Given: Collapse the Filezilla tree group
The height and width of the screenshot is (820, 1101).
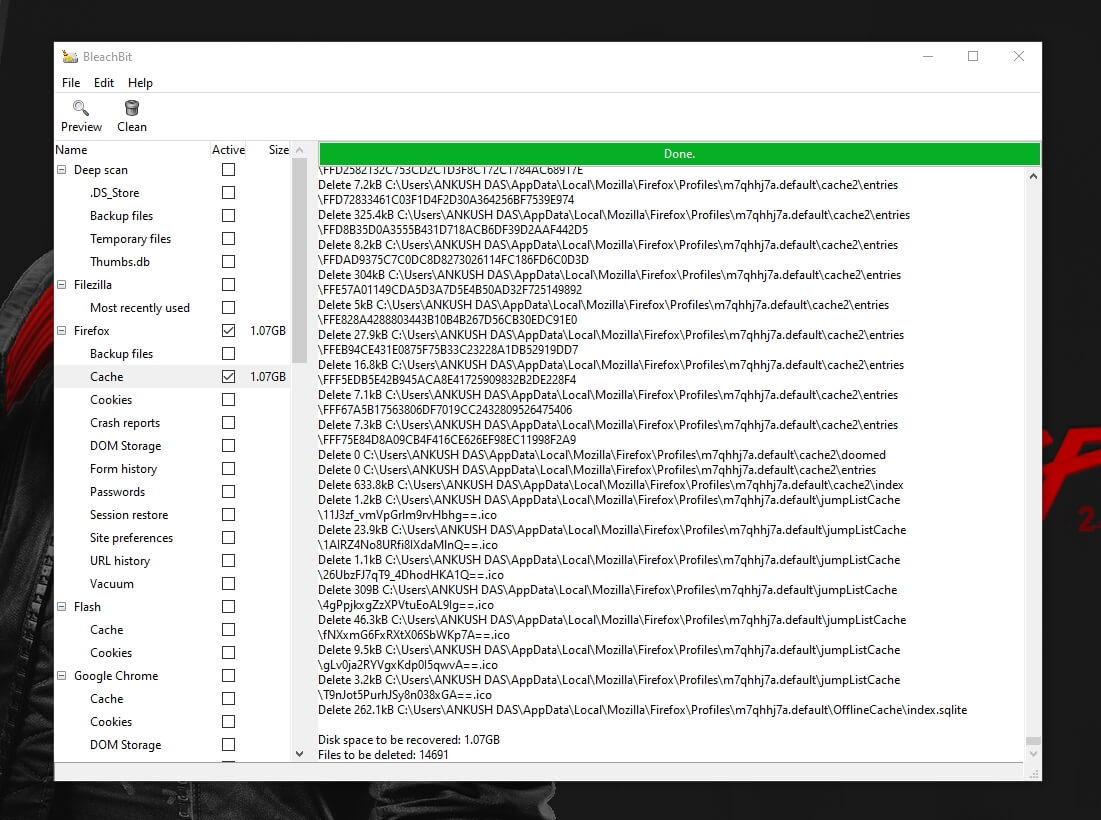Looking at the screenshot, I should (62, 285).
